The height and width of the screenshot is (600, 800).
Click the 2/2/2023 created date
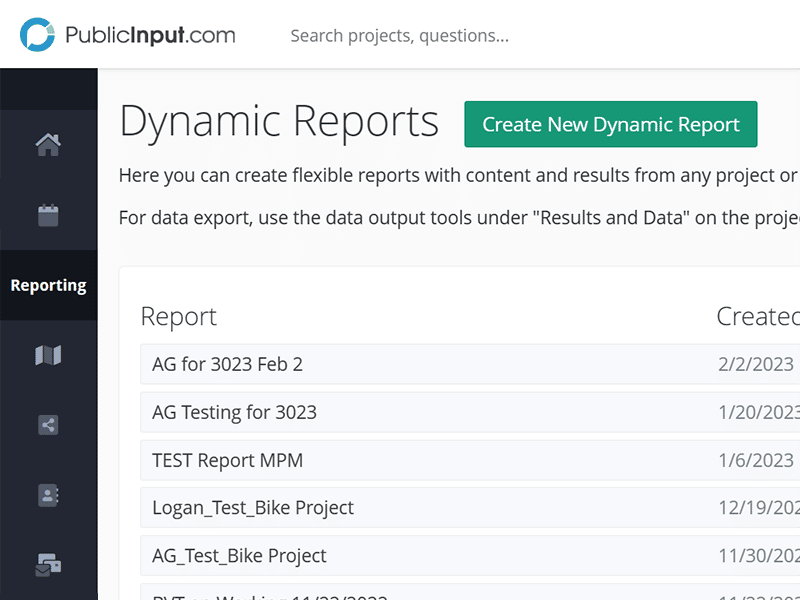[756, 364]
